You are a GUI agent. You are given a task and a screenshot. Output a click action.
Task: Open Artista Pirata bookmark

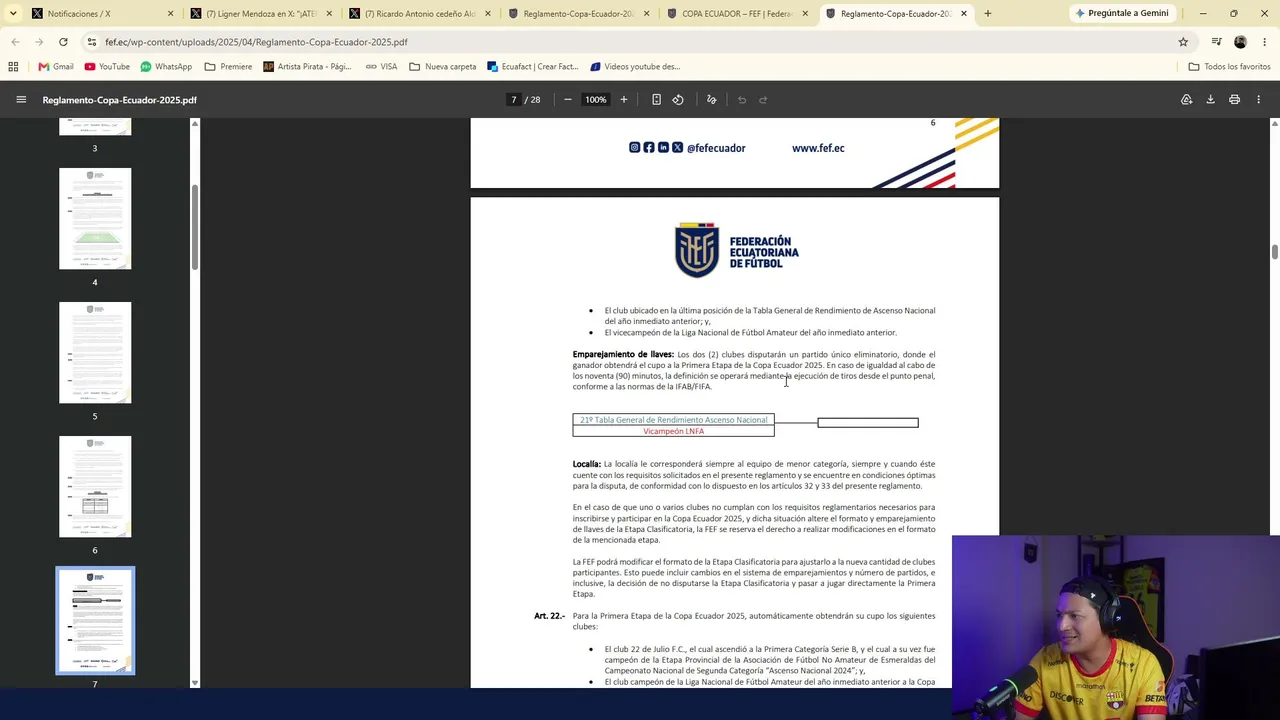[307, 67]
